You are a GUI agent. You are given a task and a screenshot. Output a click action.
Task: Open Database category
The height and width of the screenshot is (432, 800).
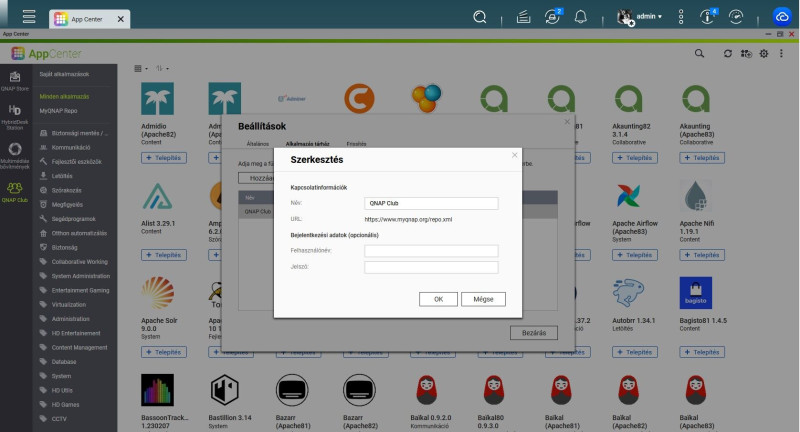click(58, 362)
